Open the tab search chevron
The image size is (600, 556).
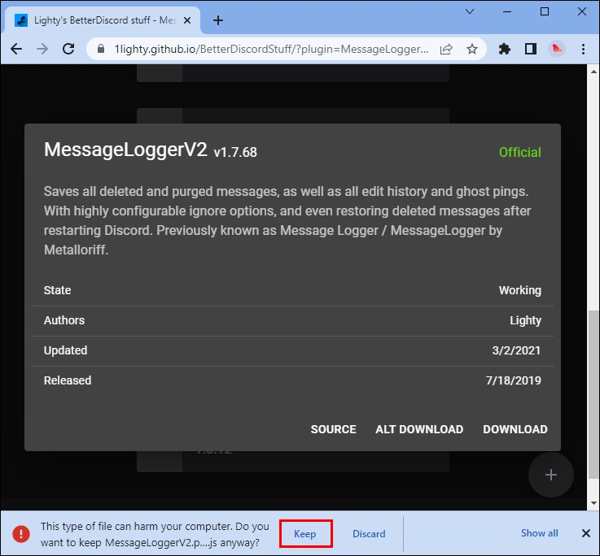click(x=470, y=12)
